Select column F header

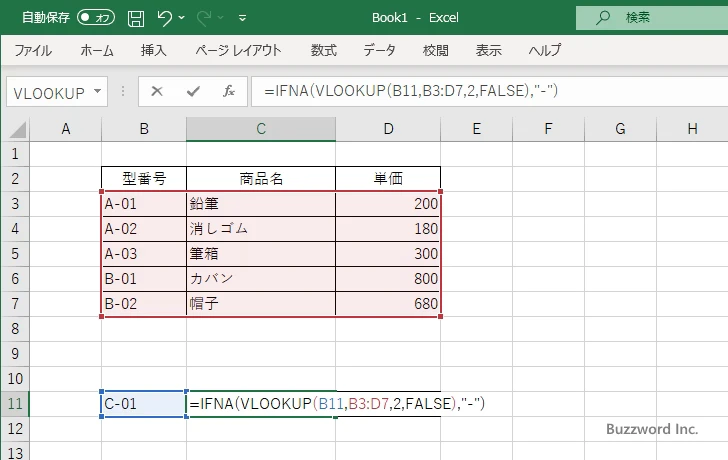coord(548,129)
